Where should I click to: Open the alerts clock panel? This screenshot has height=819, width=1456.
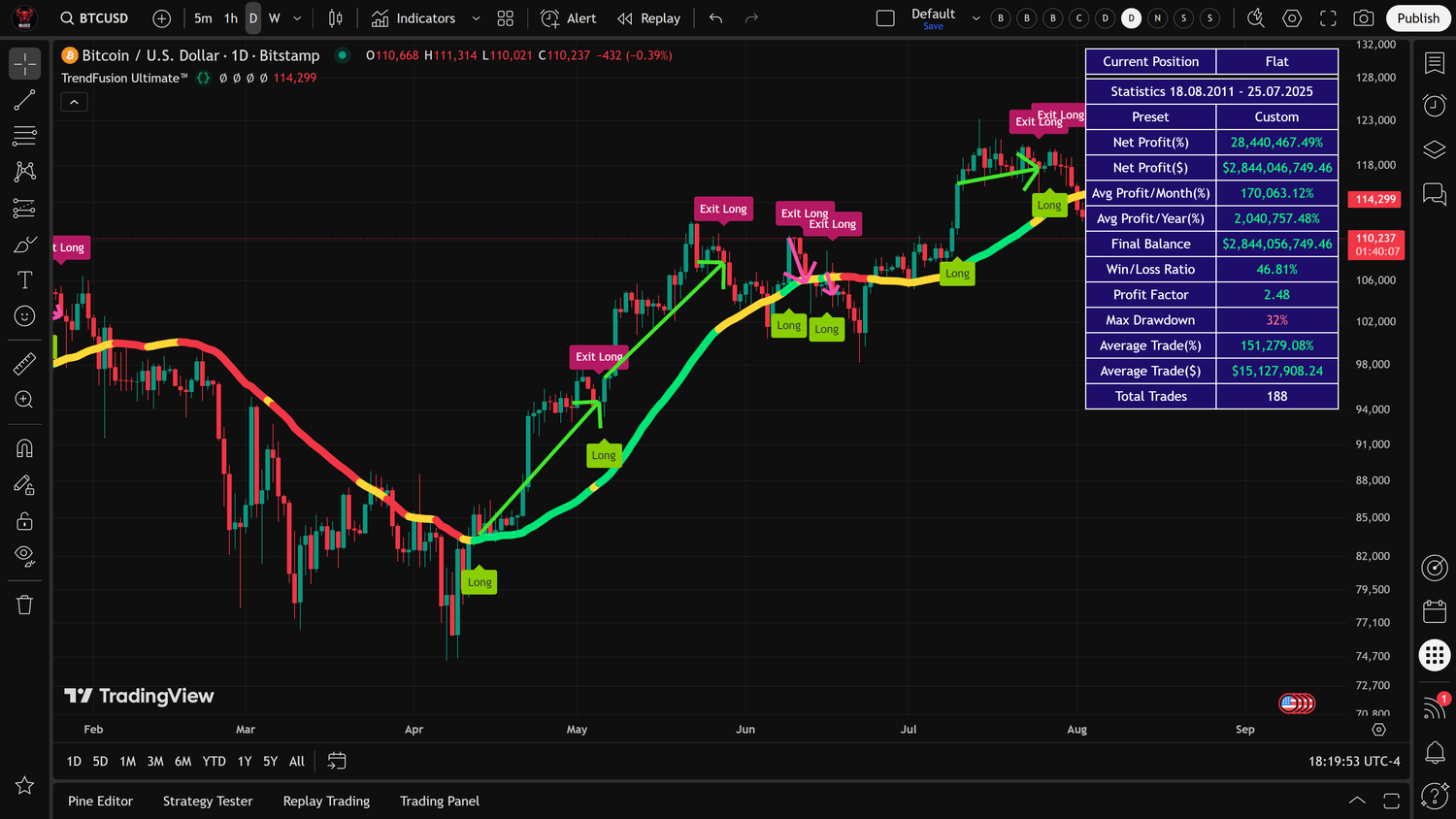point(1435,106)
